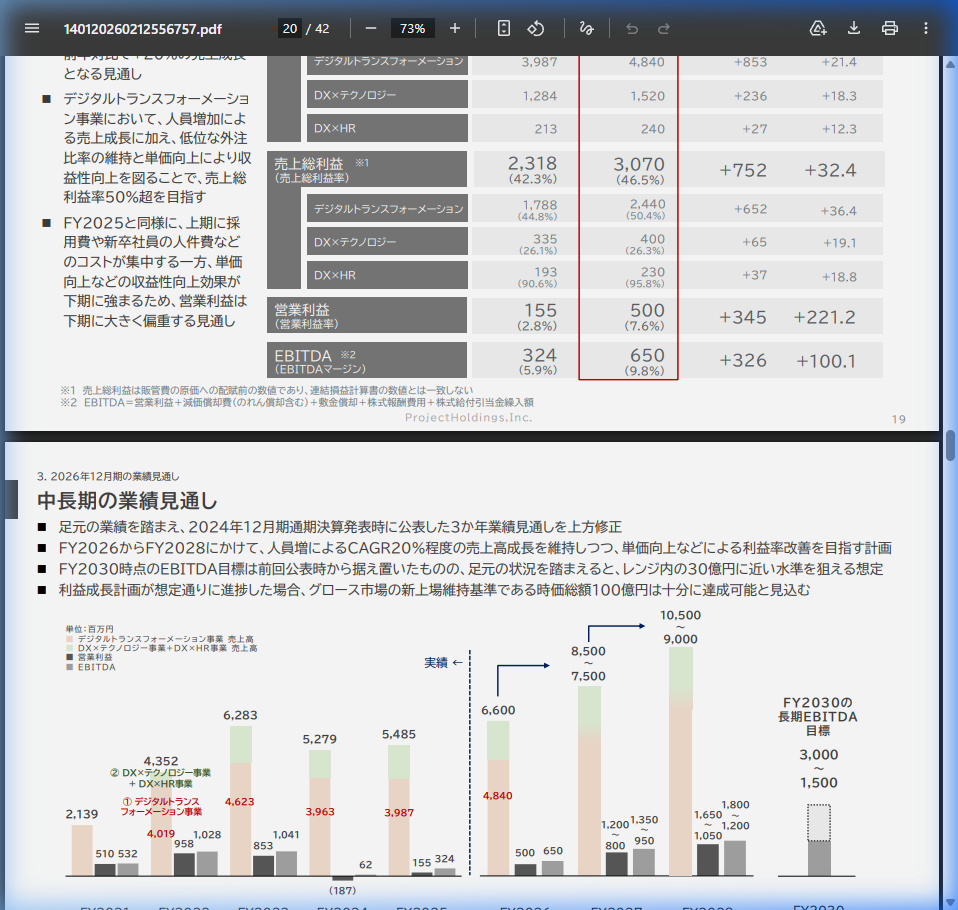958x910 pixels.
Task: Zoom in using the plus button
Action: [455, 28]
